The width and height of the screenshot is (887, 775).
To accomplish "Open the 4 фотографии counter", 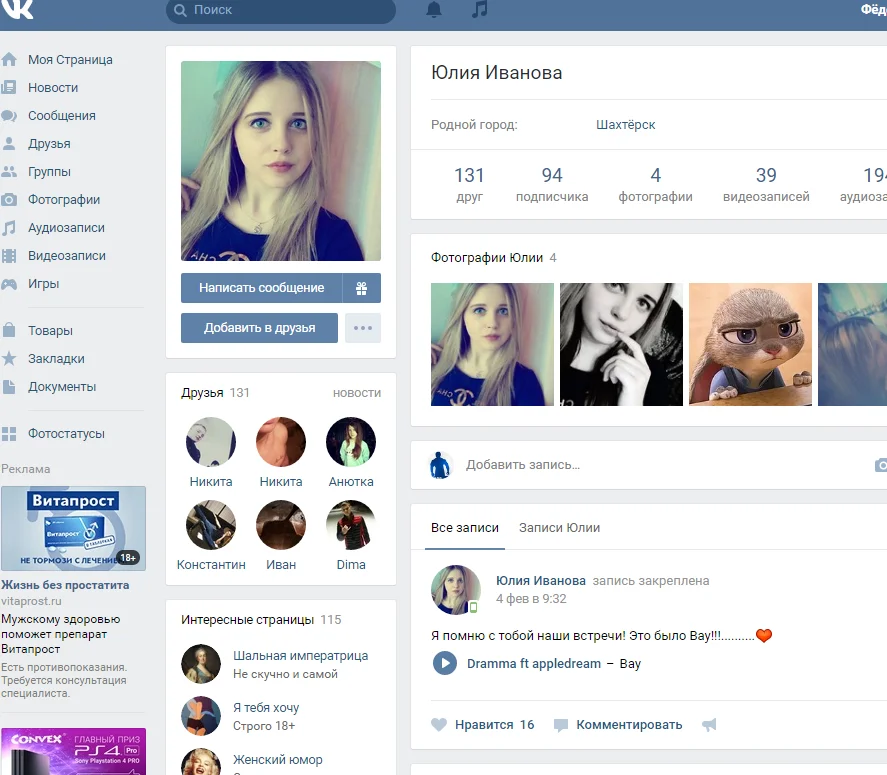I will coord(655,184).
